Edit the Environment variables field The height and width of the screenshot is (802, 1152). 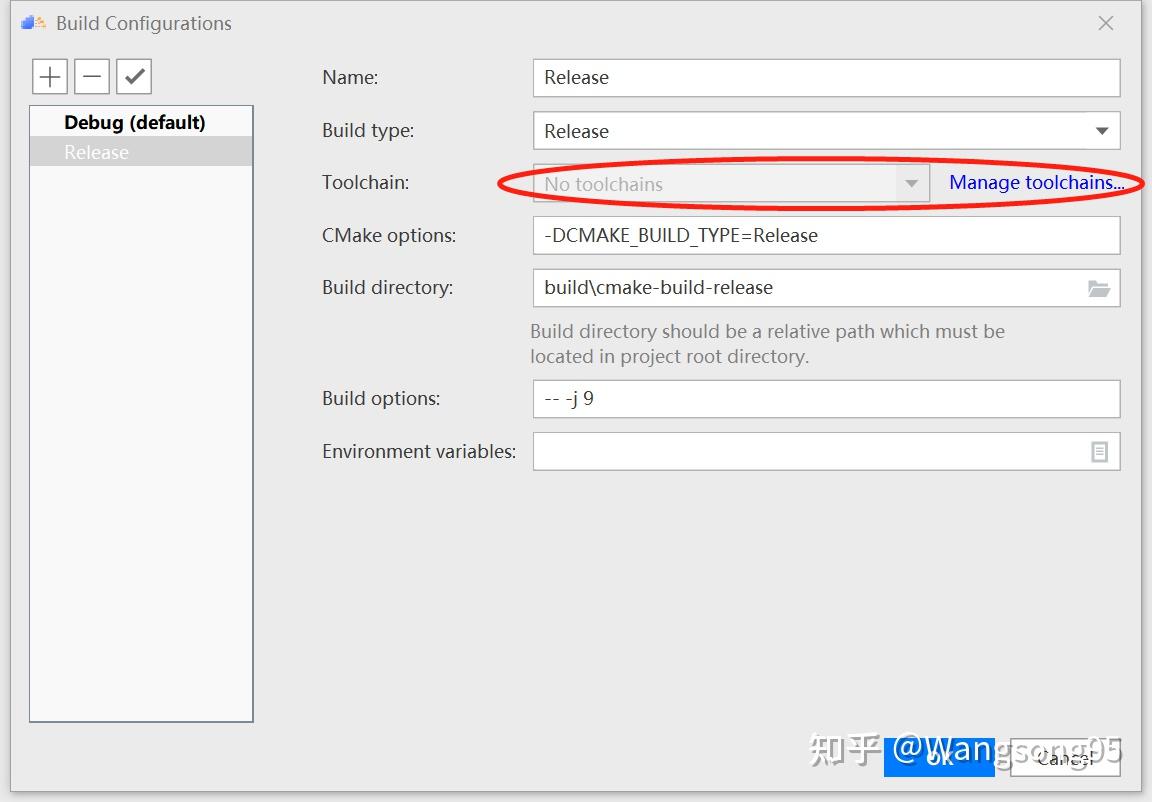click(x=827, y=452)
